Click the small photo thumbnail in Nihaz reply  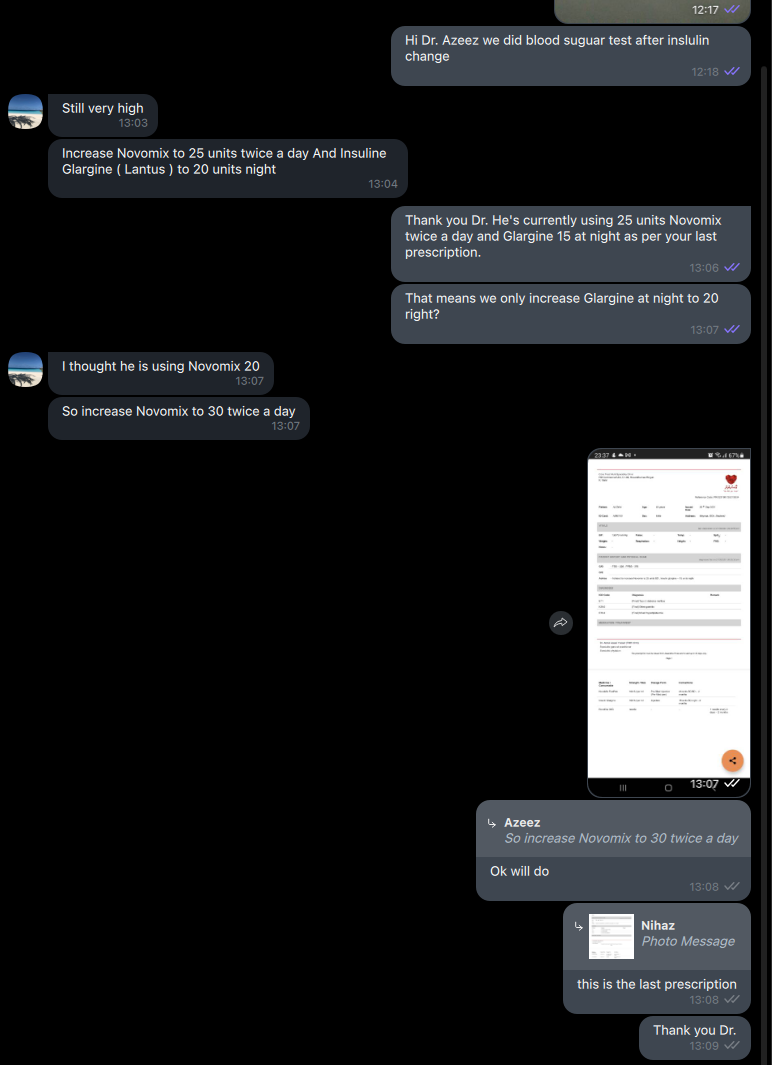tap(611, 936)
